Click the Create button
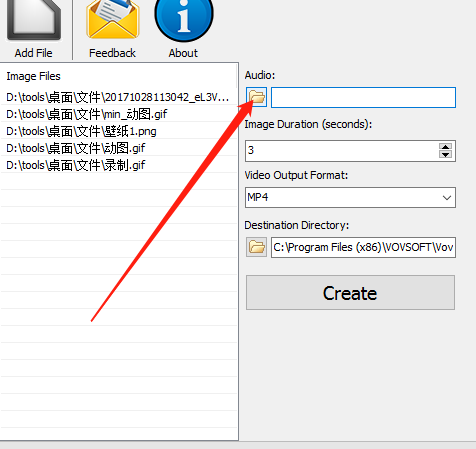Viewport: 476px width, 449px height. point(350,293)
